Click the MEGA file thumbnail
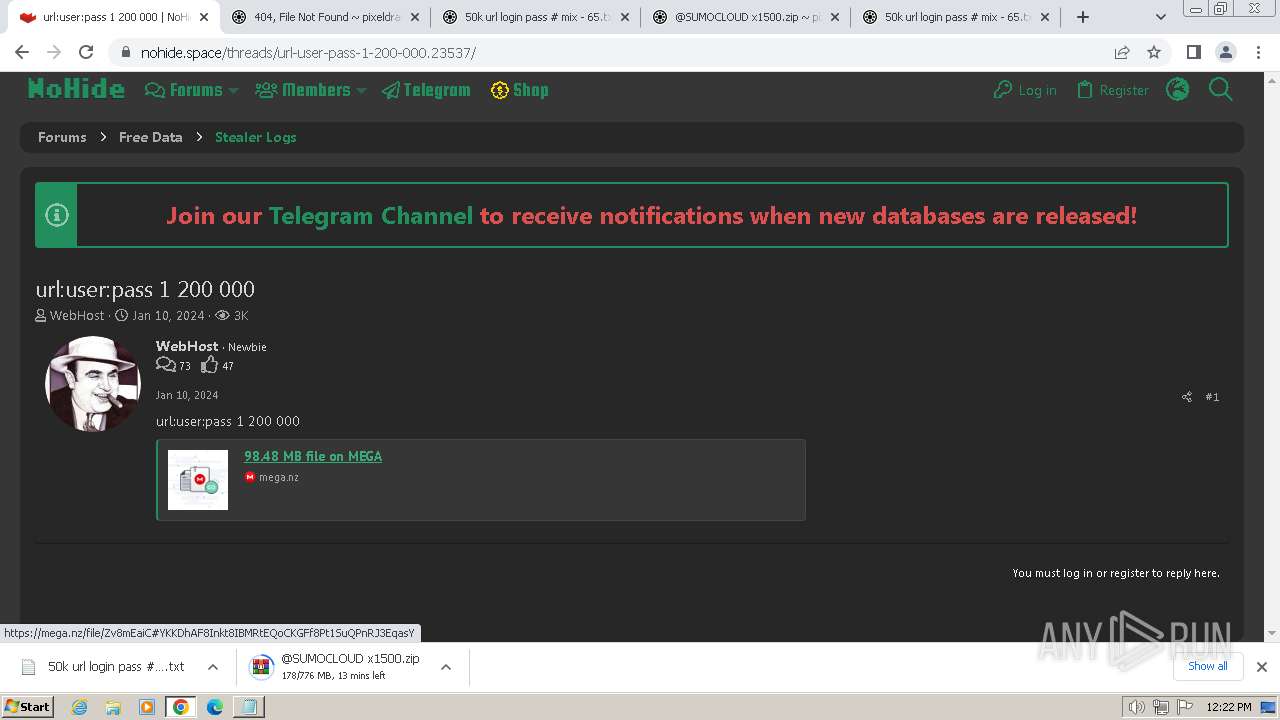Image resolution: width=1280 pixels, height=720 pixels. pos(198,480)
